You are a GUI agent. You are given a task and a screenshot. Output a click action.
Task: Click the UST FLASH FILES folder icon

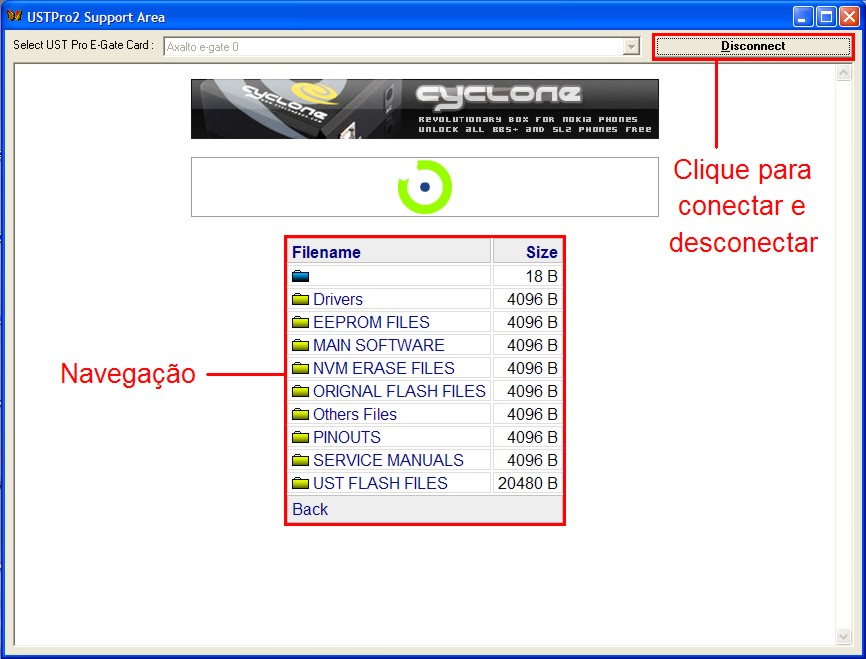[x=301, y=483]
